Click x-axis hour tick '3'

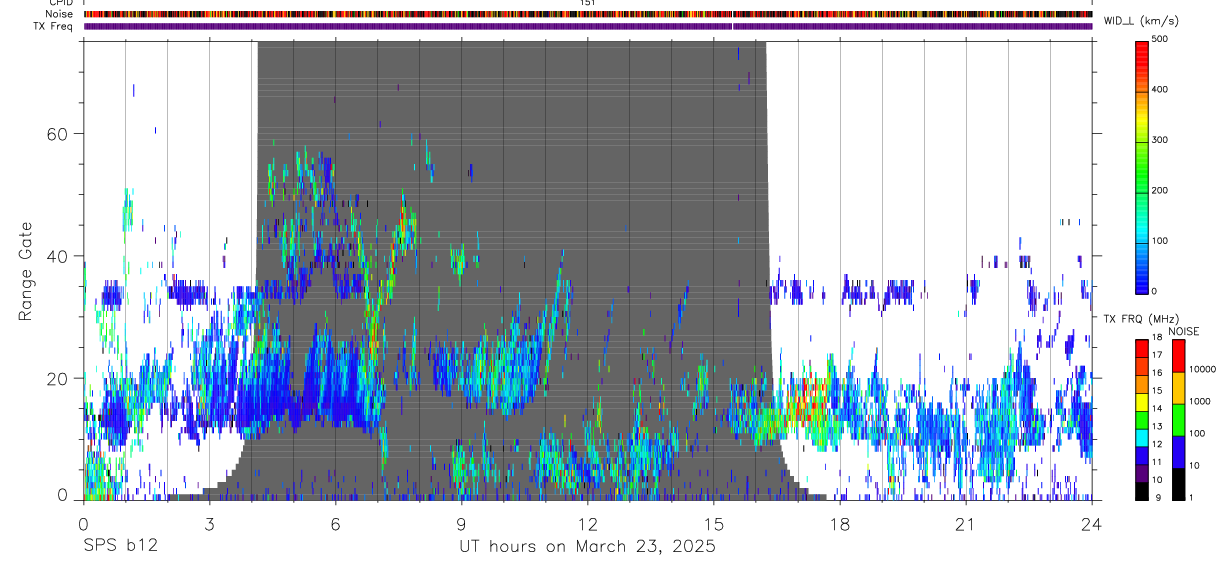209,524
